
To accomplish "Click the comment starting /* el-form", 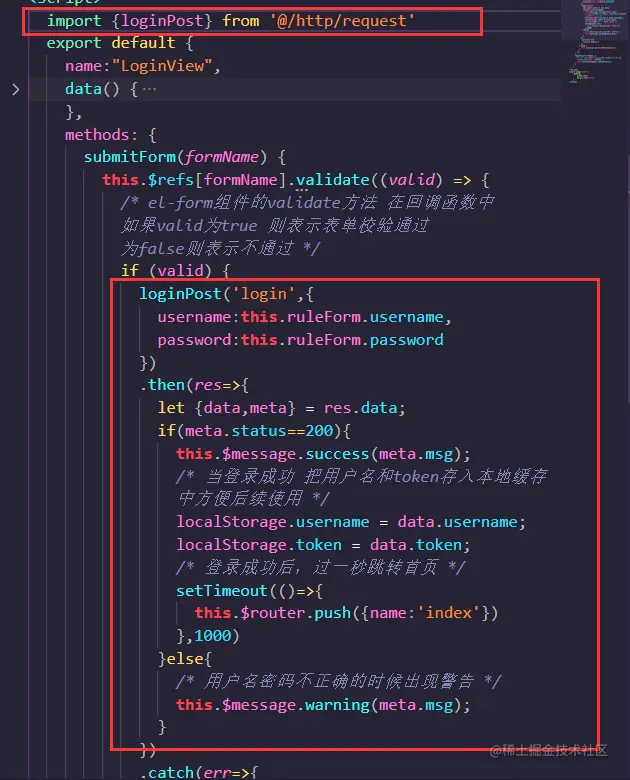I will click(308, 203).
